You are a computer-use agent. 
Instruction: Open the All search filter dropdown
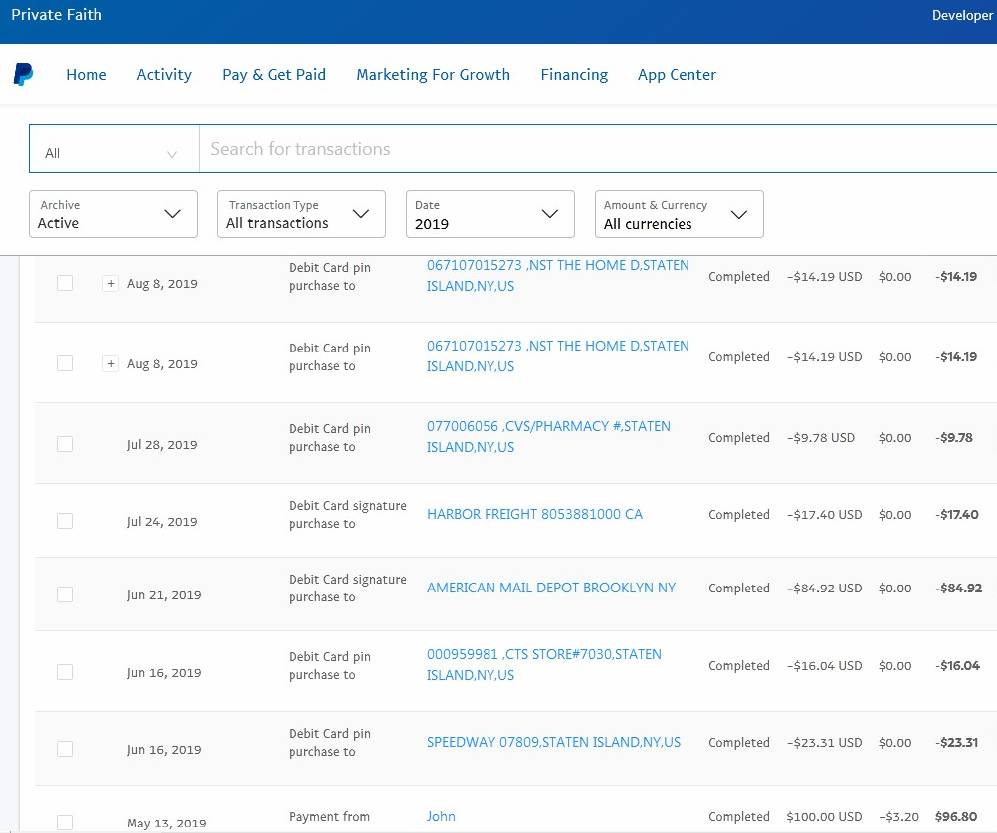coord(114,149)
